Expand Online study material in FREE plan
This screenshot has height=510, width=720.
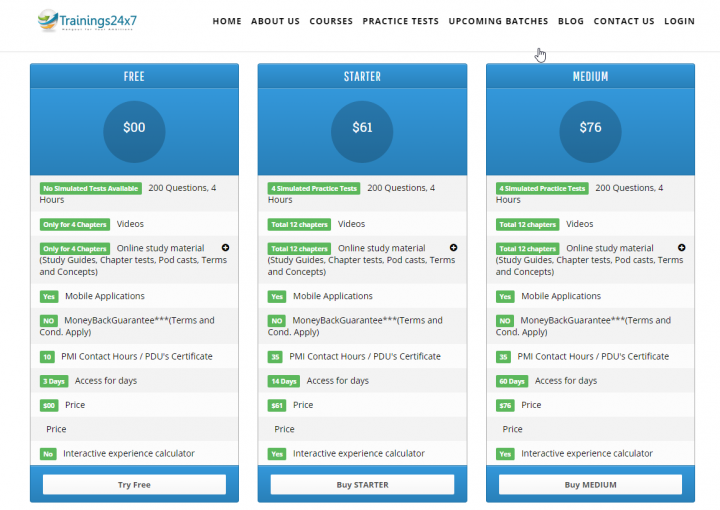[225, 247]
